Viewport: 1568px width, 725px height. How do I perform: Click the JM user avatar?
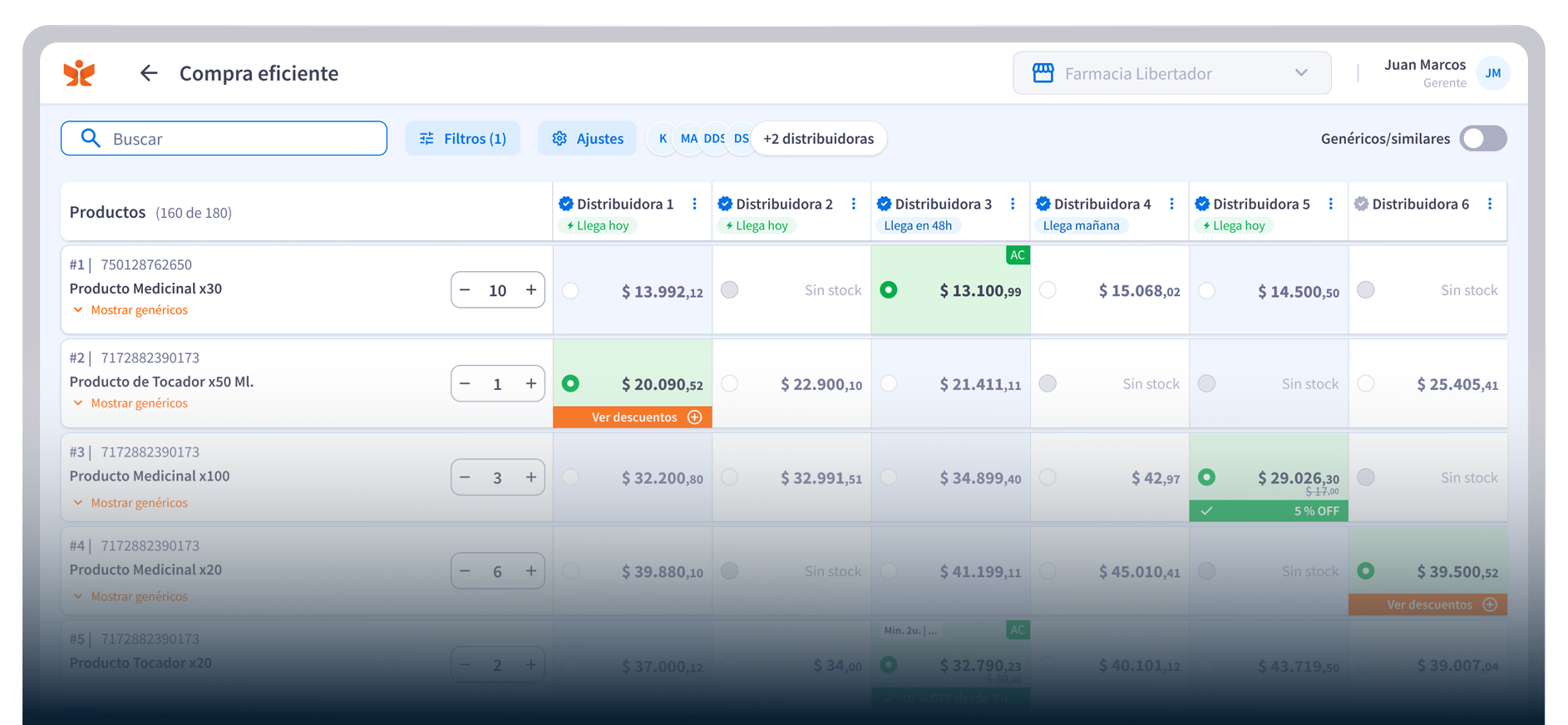pyautogui.click(x=1492, y=73)
